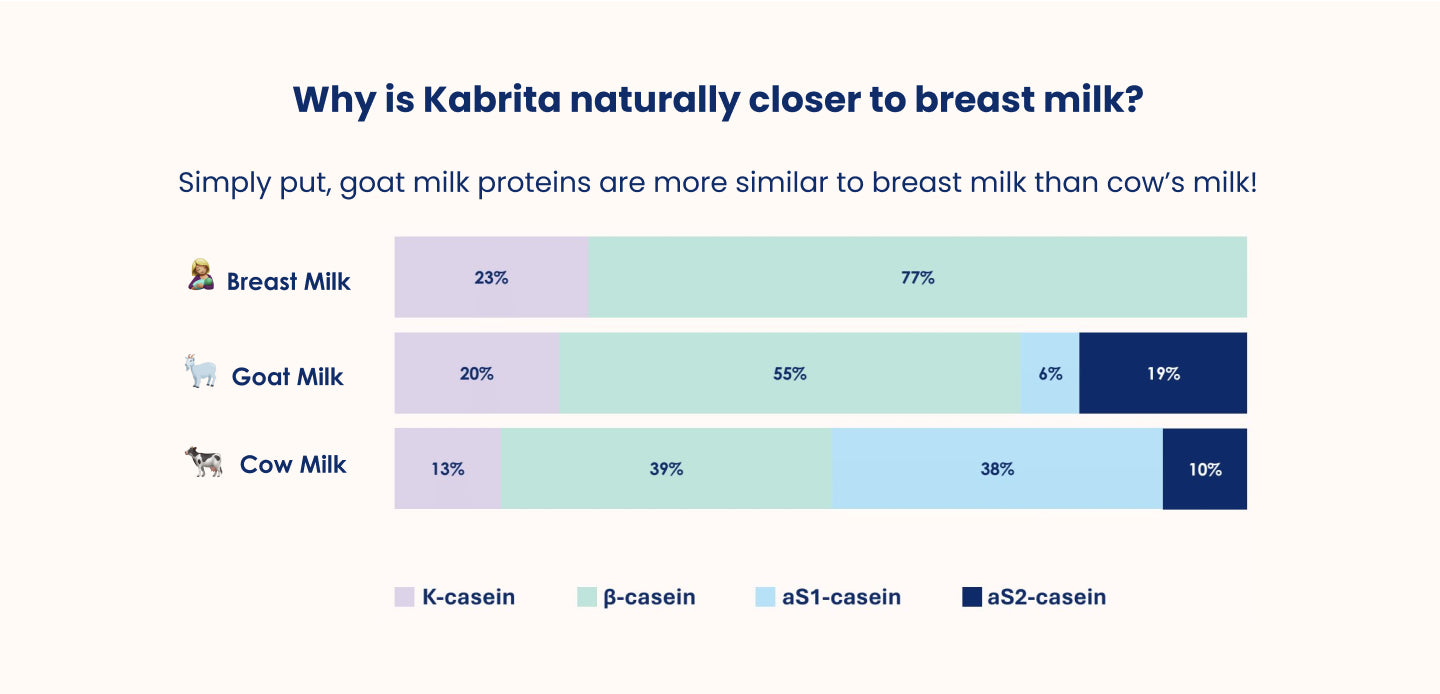Click the dark 19% Goat Milk segment
The image size is (1440, 694).
(x=1163, y=374)
